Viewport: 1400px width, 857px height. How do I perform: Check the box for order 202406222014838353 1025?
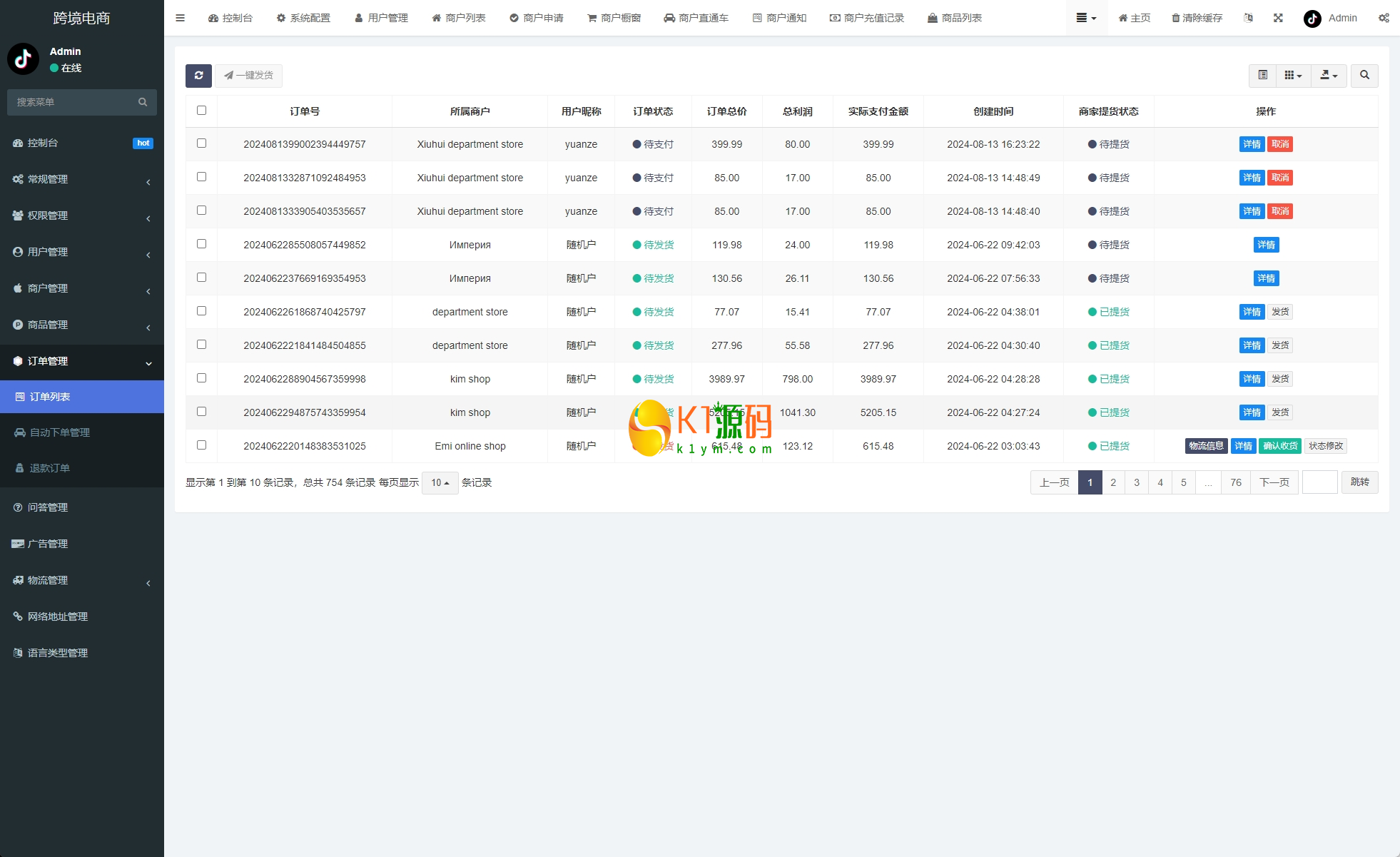pyautogui.click(x=201, y=445)
